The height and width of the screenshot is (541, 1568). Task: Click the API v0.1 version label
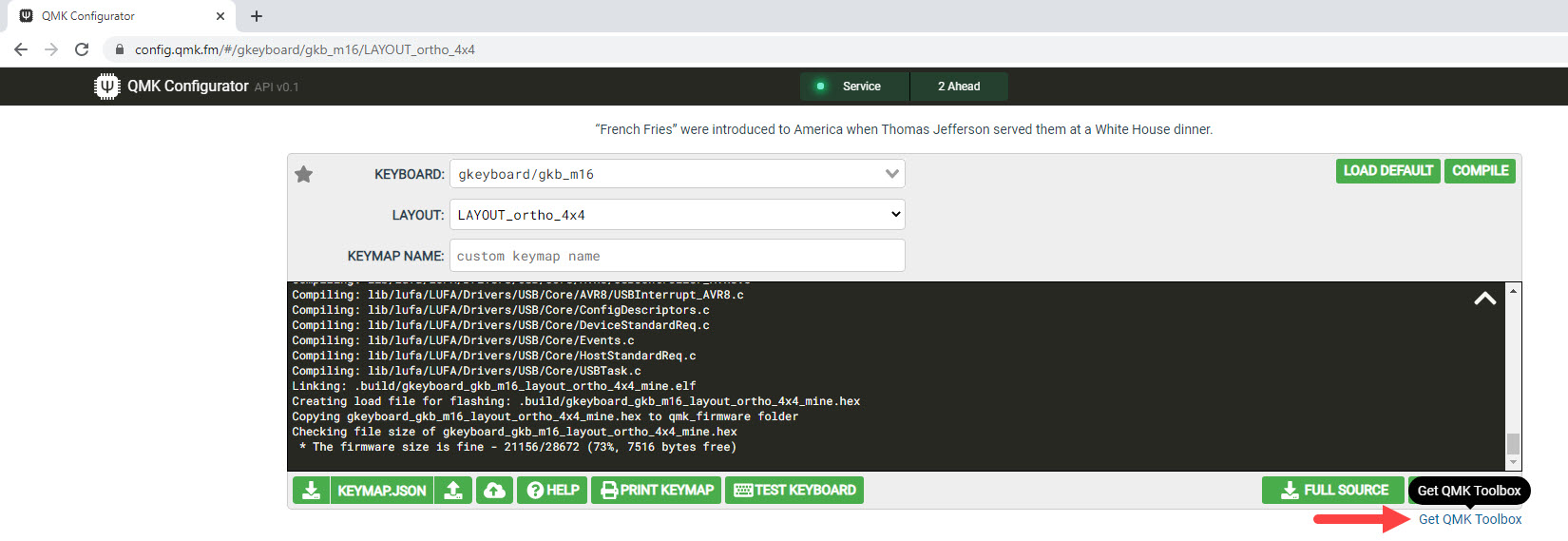point(277,87)
